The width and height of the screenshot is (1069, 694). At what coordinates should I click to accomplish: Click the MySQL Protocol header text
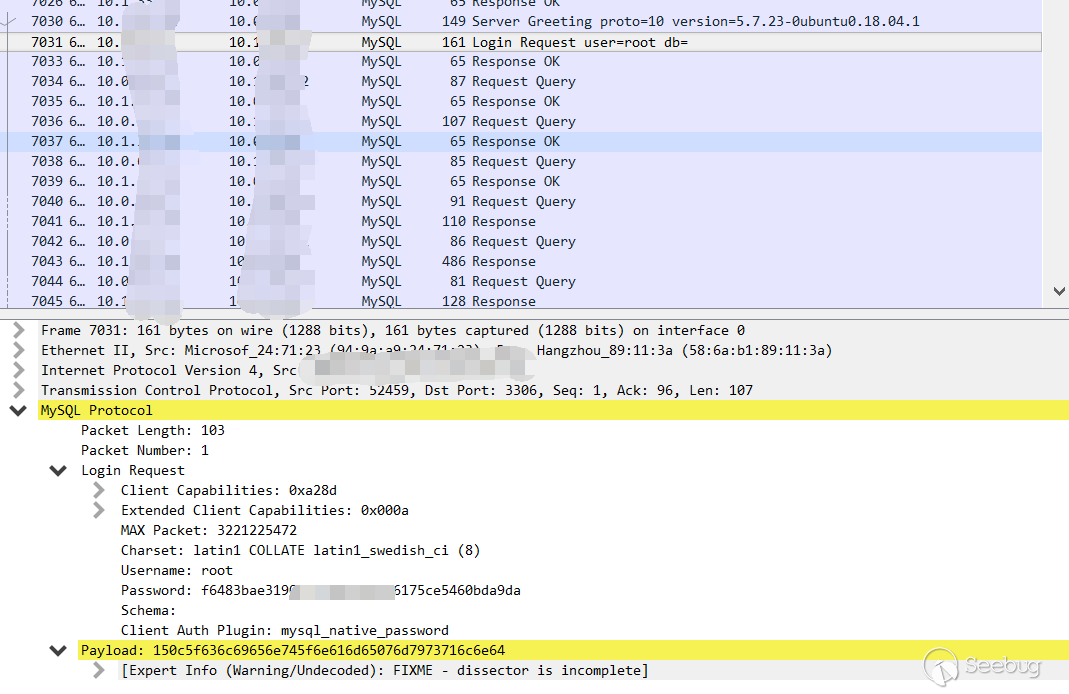pos(96,410)
